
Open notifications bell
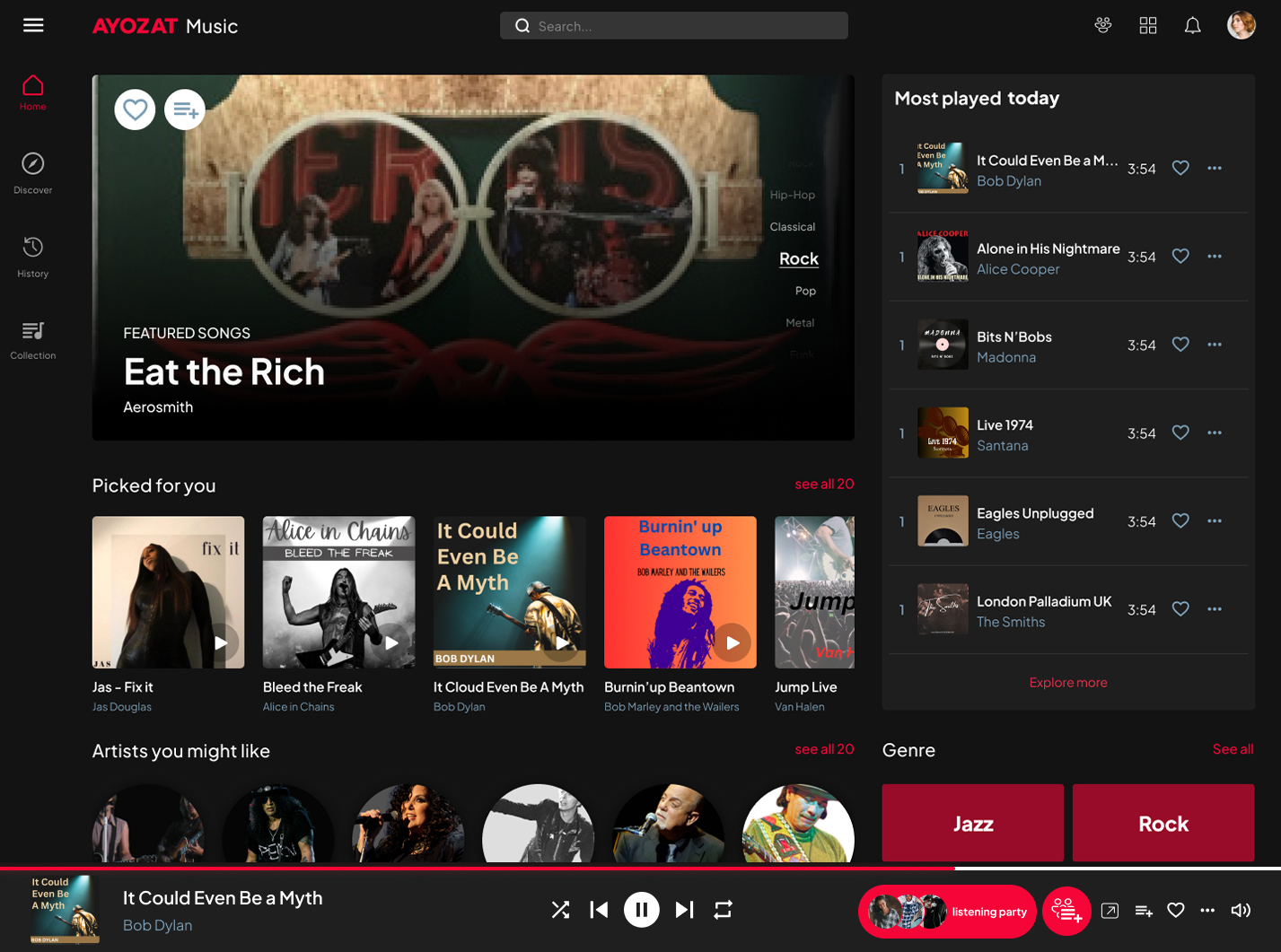tap(1192, 25)
